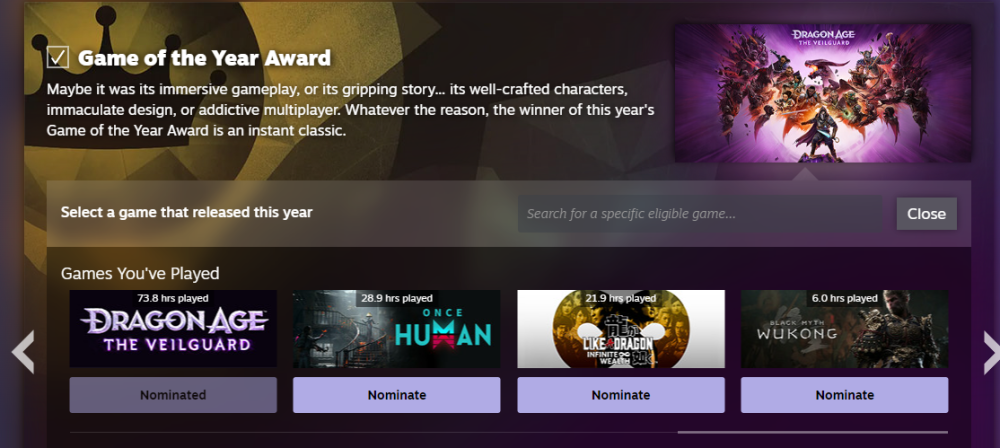Focus the eligible game search field
The width and height of the screenshot is (1000, 448).
tap(700, 214)
